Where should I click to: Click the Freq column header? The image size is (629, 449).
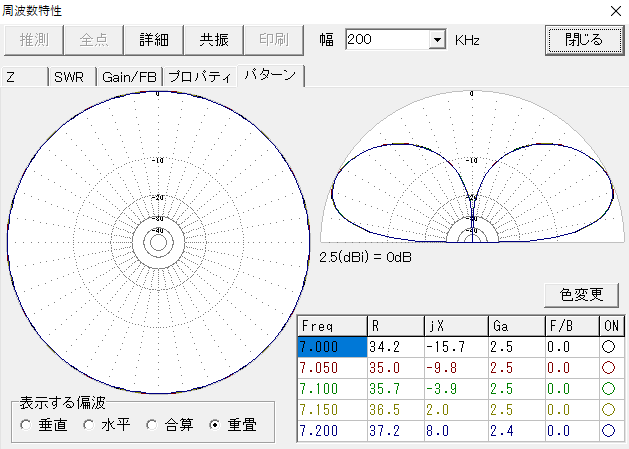(332, 326)
